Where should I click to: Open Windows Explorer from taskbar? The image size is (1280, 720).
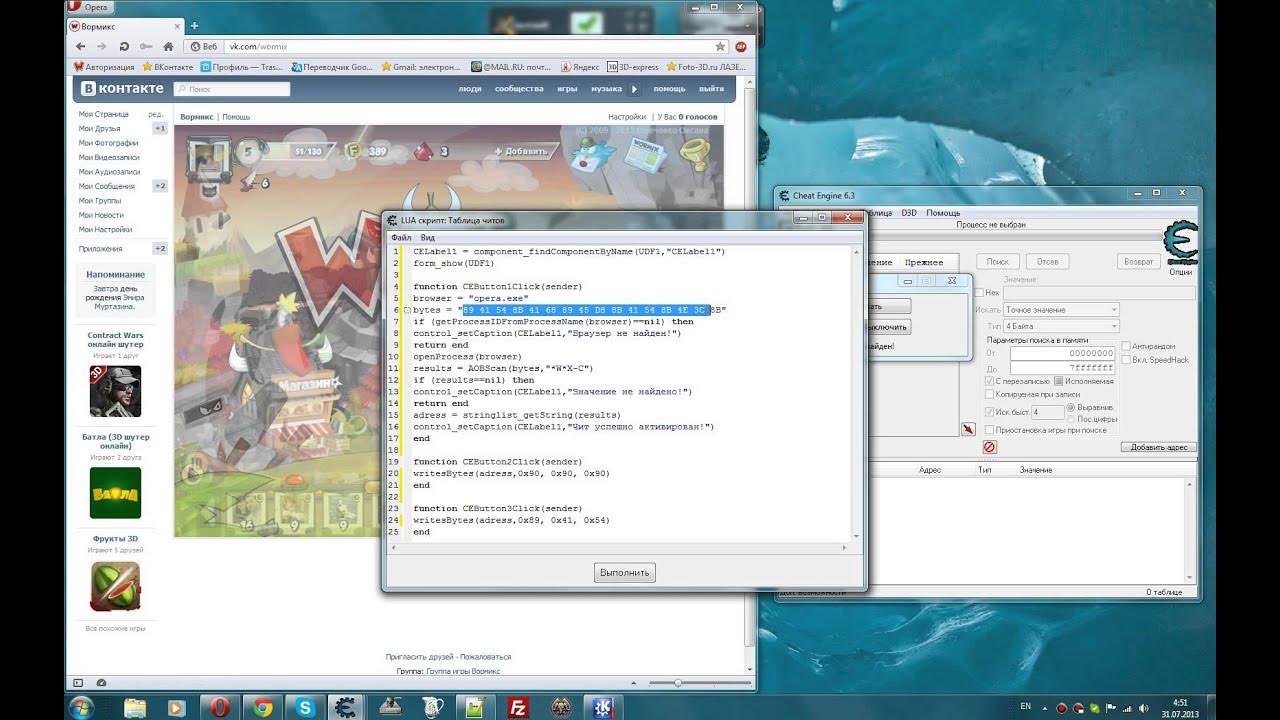(x=133, y=707)
